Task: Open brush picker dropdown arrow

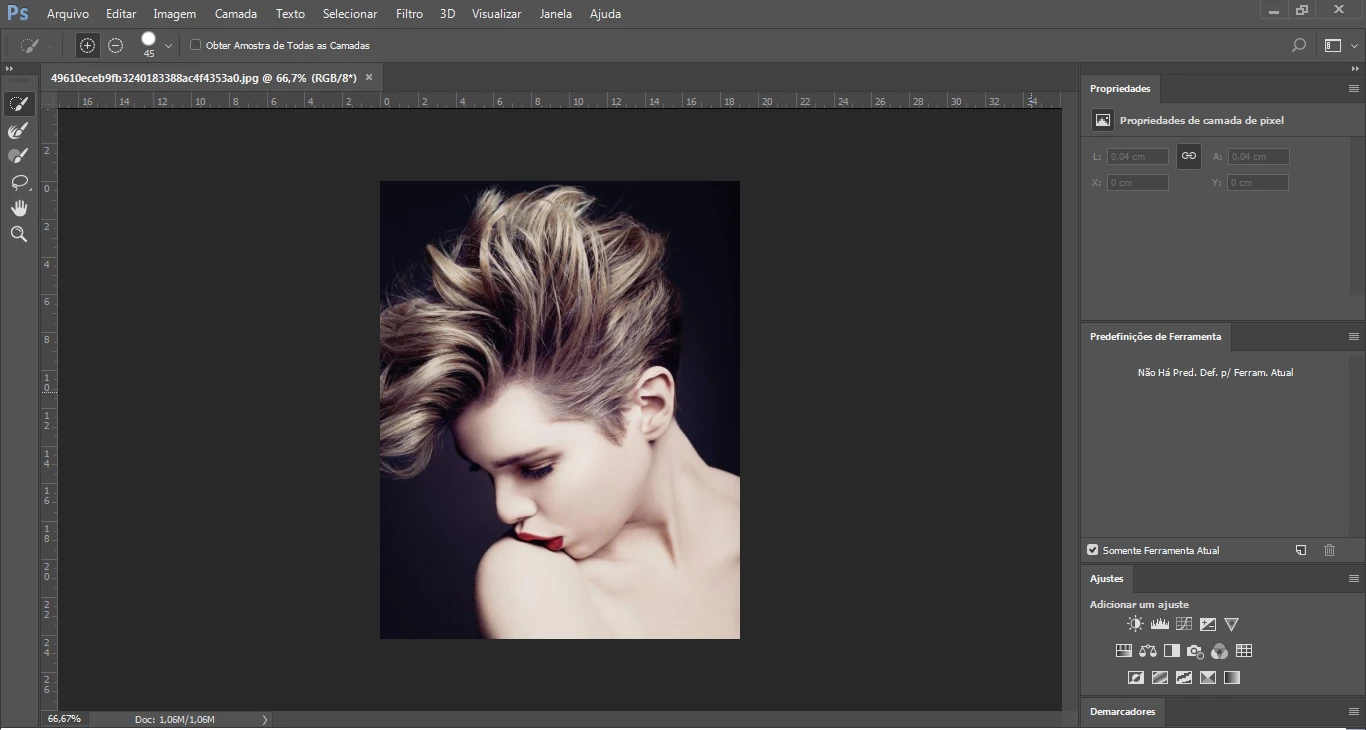Action: [168, 46]
